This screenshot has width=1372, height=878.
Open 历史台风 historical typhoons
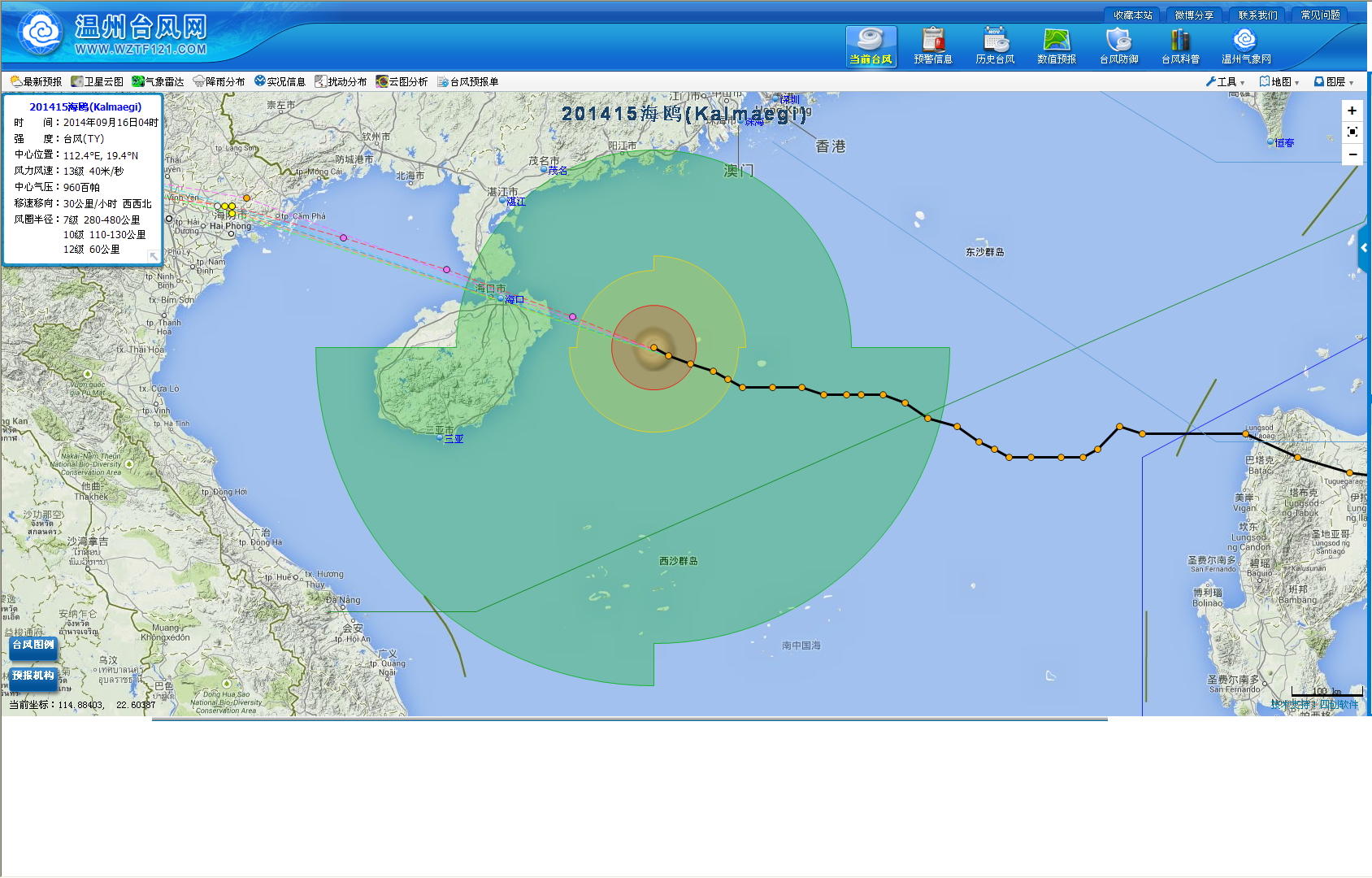pos(995,46)
